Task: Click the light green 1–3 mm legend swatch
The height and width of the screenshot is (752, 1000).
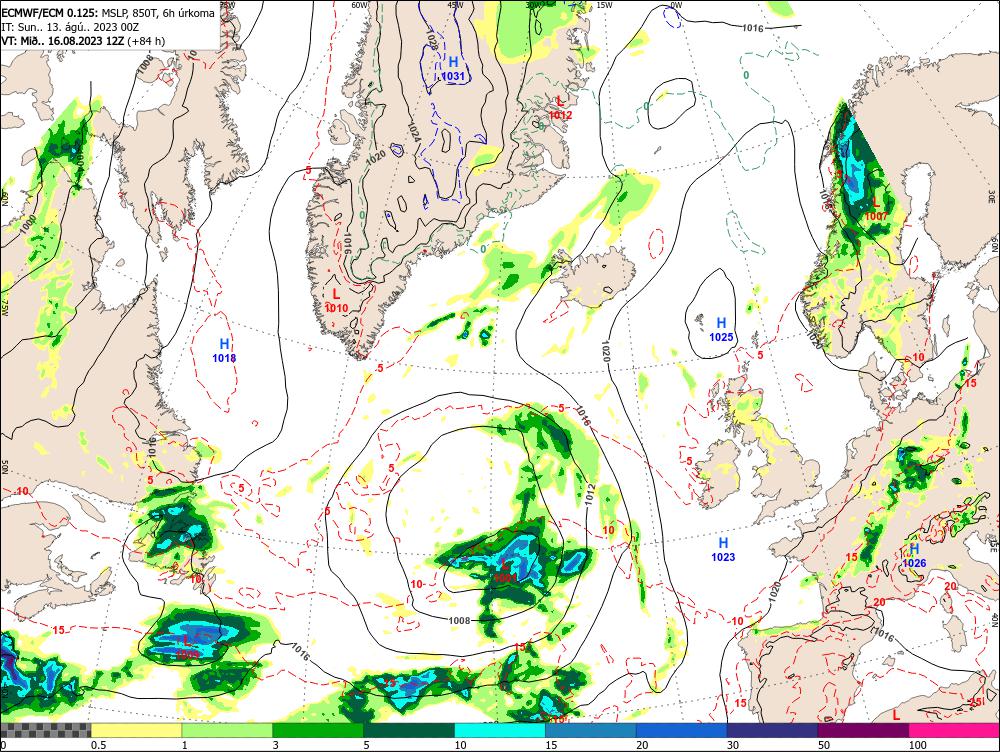Action: 227,730
